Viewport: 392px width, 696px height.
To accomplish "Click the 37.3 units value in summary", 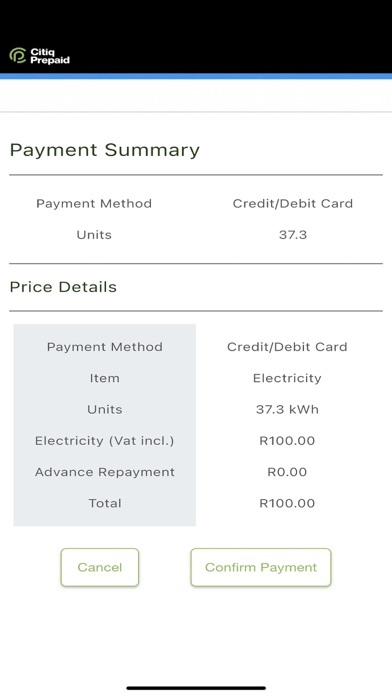I will (x=293, y=234).
